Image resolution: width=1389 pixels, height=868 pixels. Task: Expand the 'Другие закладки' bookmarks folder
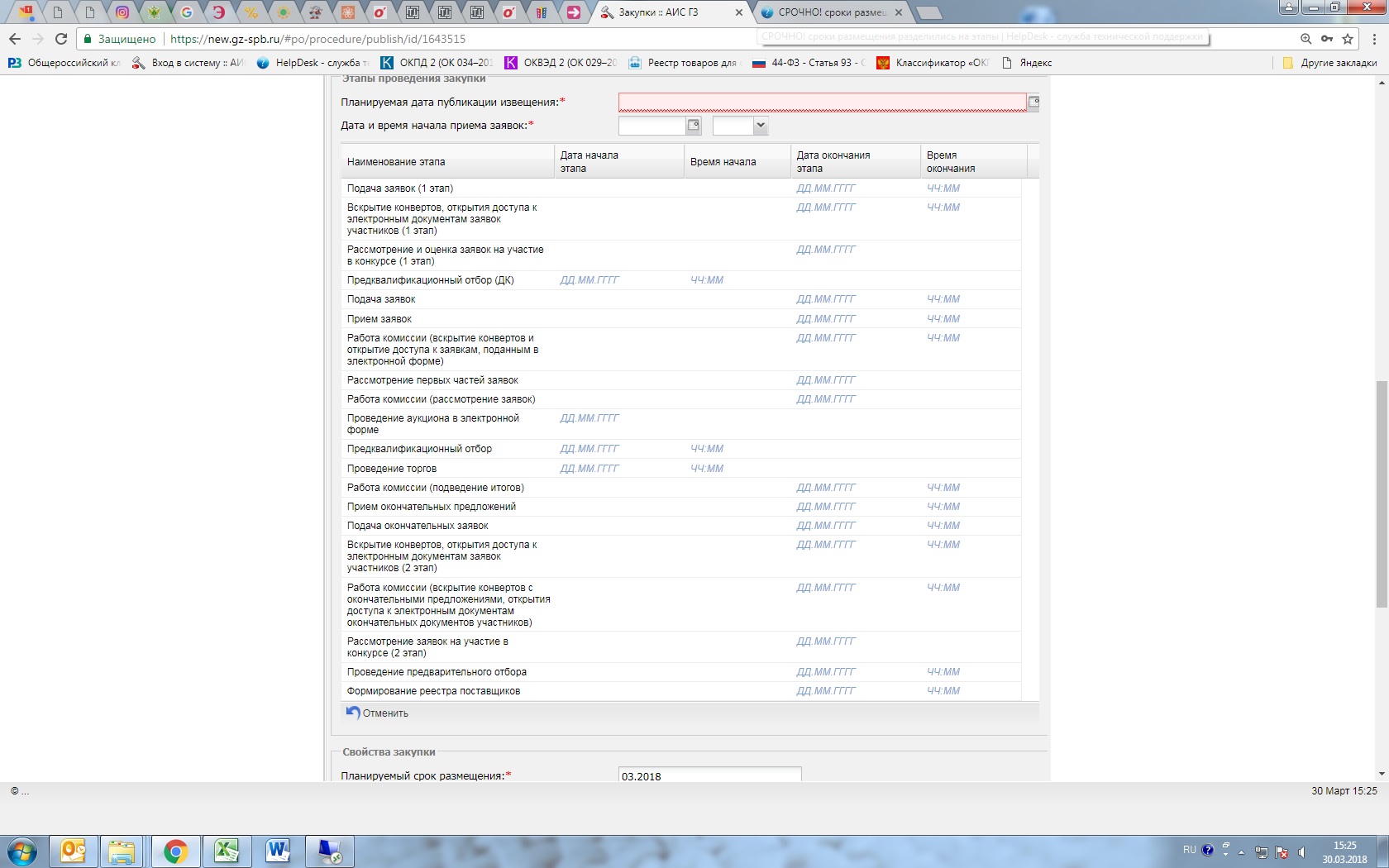pos(1329,63)
